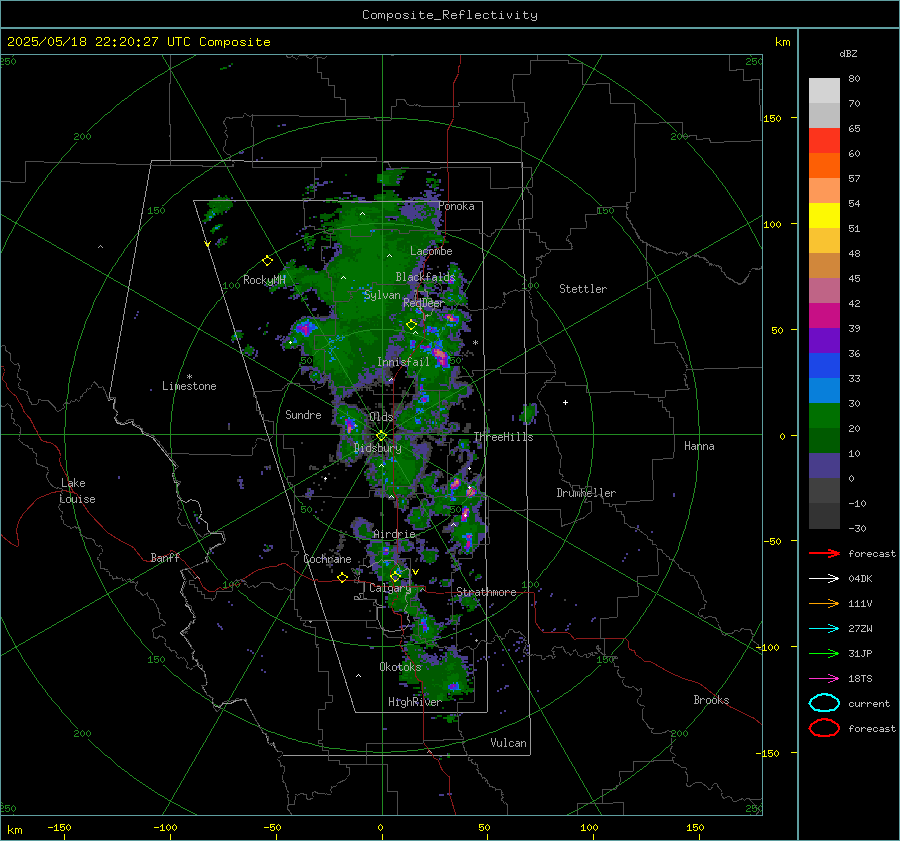The image size is (900, 841).
Task: Click the Limestone label
Action: [x=189, y=386]
